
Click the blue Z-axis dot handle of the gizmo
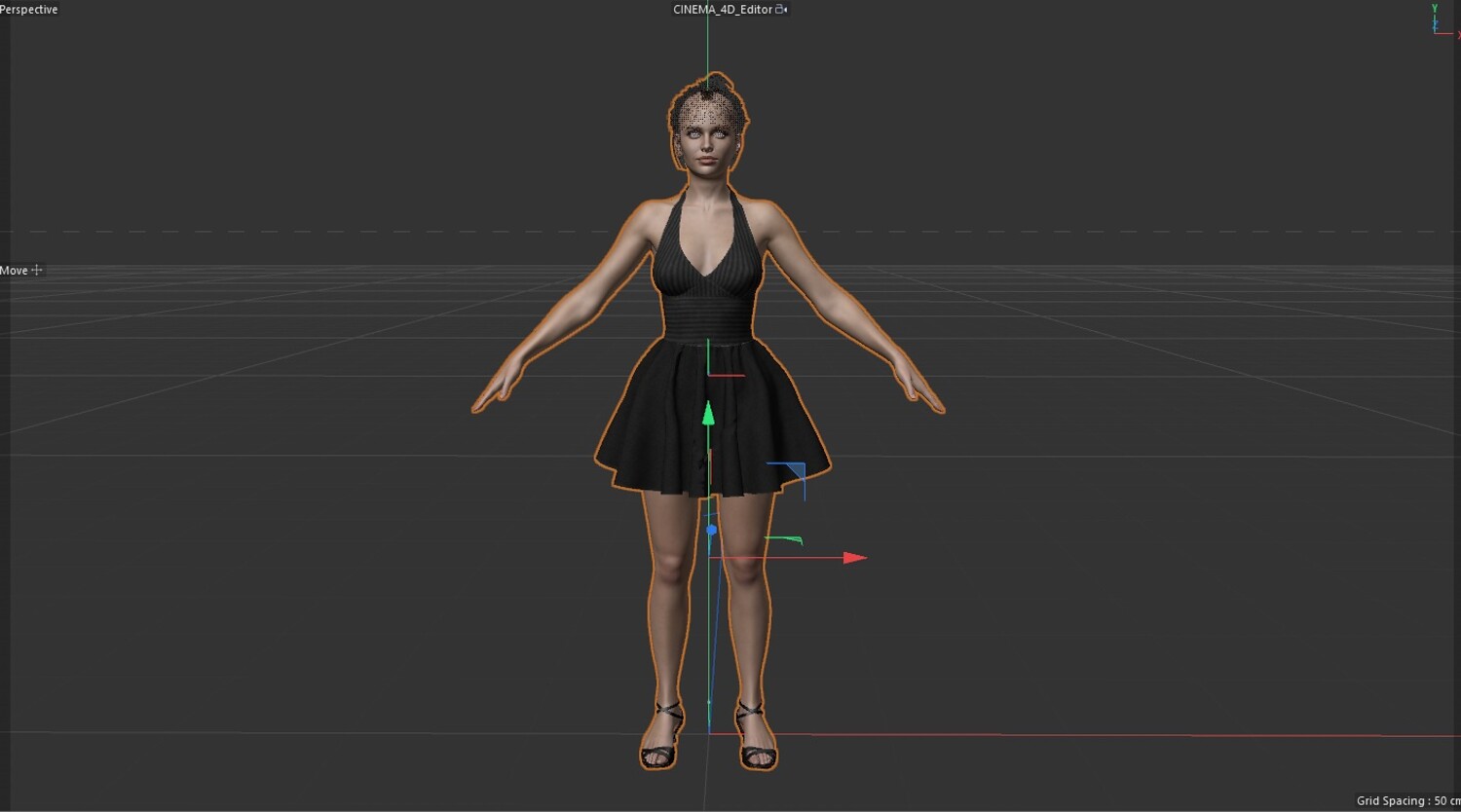tap(711, 531)
